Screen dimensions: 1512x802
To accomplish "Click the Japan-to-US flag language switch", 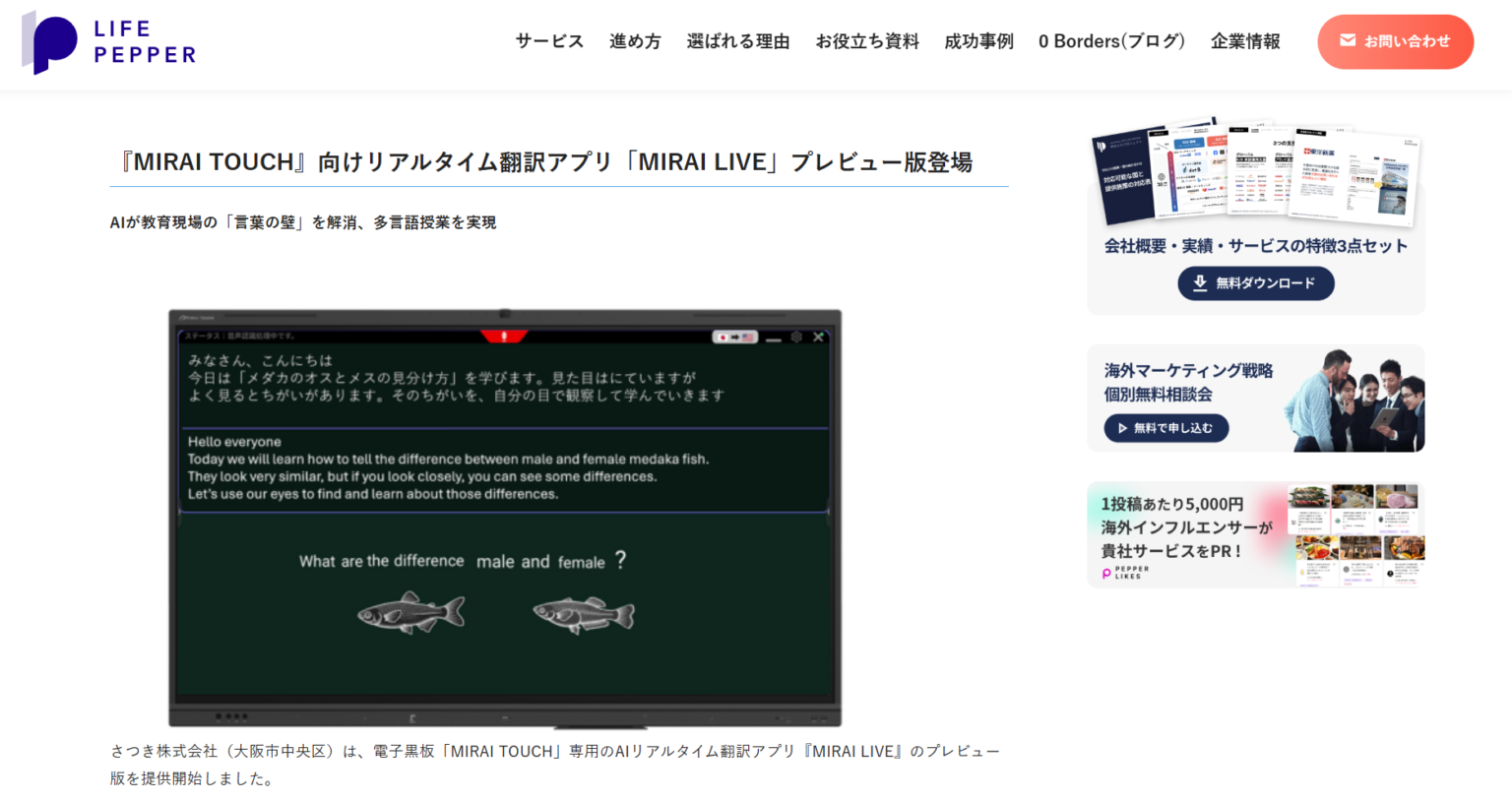I will pyautogui.click(x=734, y=338).
